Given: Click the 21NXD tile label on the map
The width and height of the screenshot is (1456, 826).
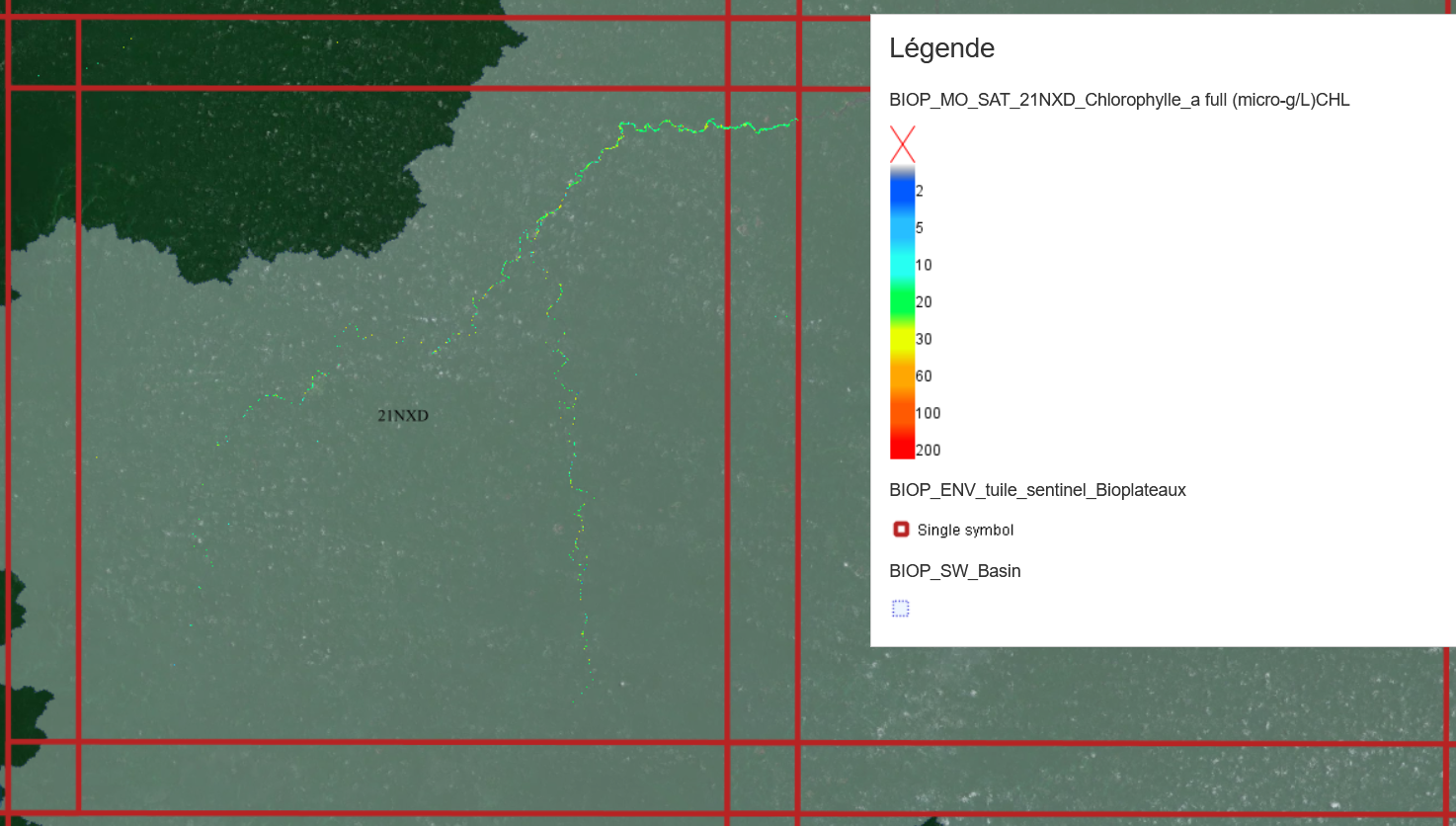Looking at the screenshot, I should pos(403,416).
